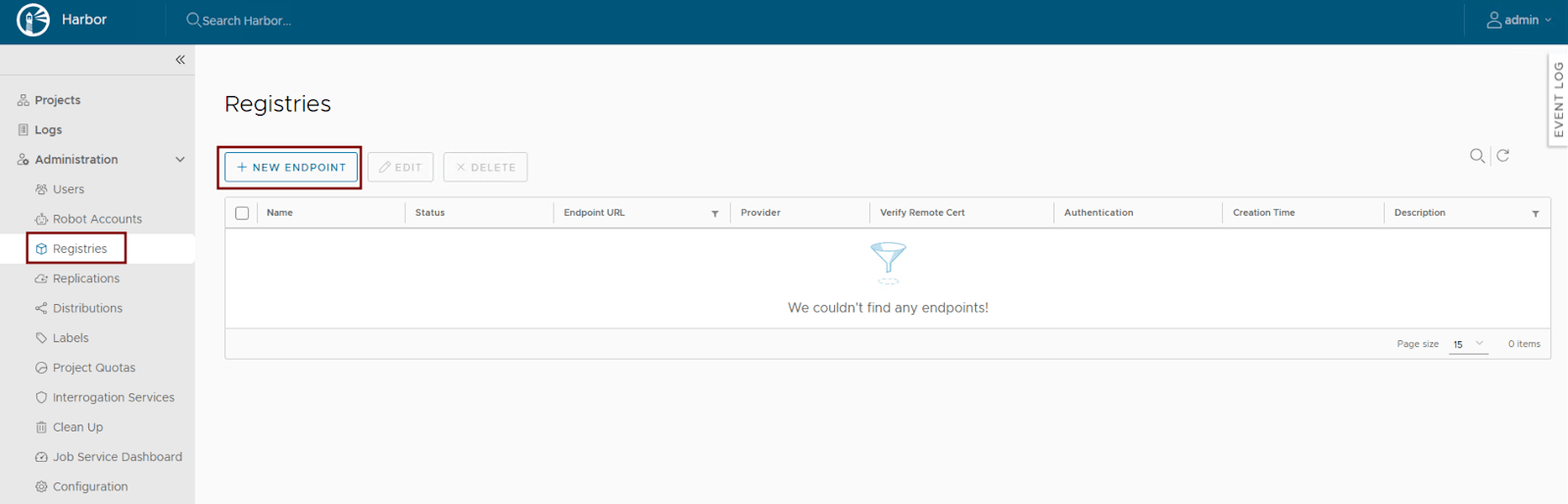Open Job Service Dashboard page
Viewport: 1568px width, 504px height.
118,457
